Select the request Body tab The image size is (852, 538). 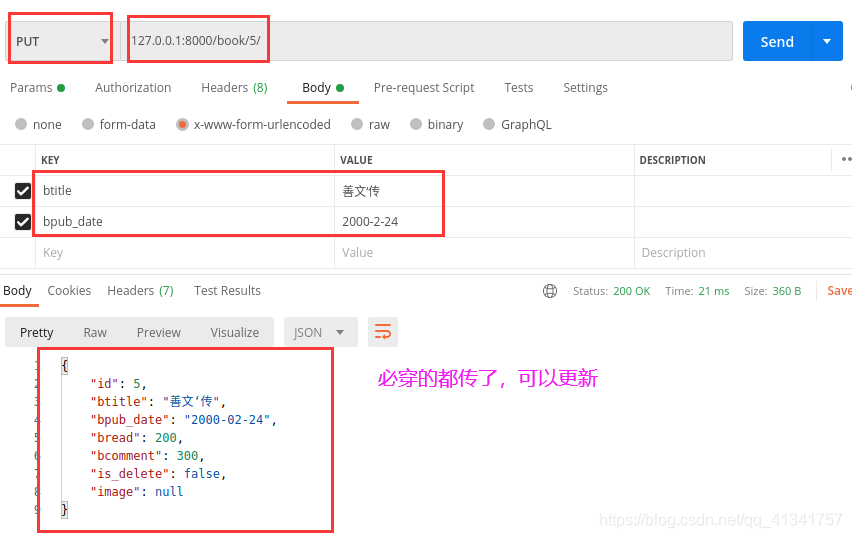[323, 87]
